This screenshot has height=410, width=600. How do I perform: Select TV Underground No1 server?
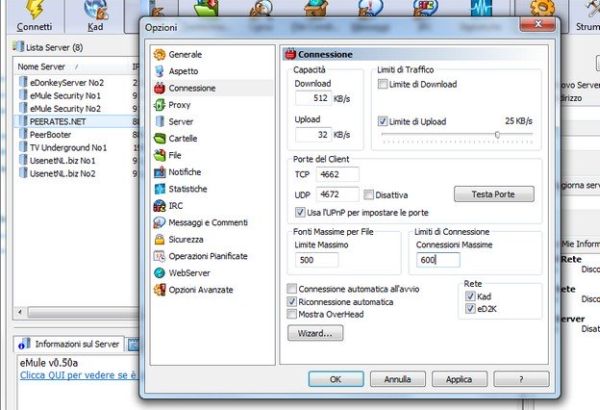(x=68, y=148)
